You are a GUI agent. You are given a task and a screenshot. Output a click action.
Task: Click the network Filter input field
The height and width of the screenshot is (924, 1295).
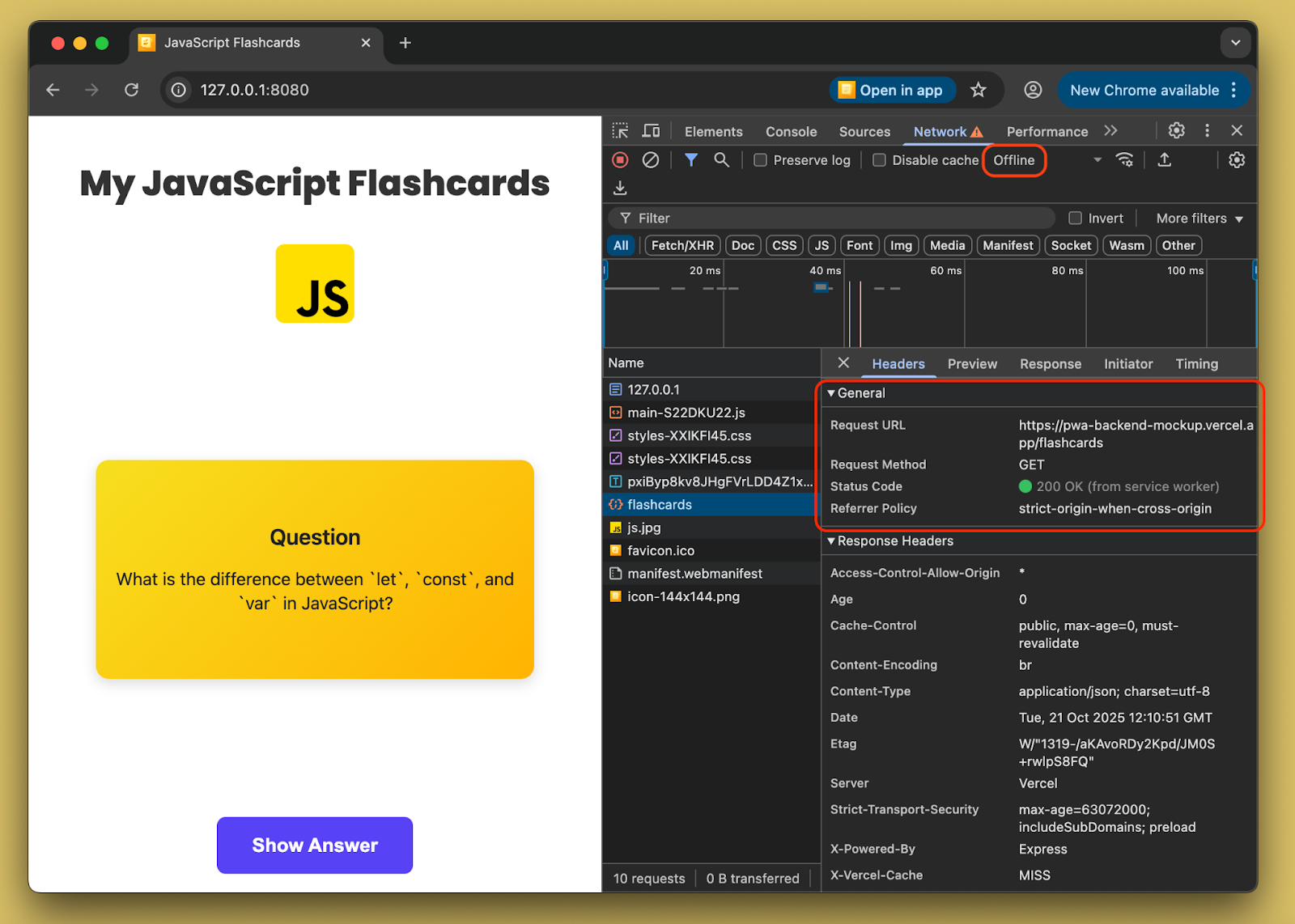831,218
